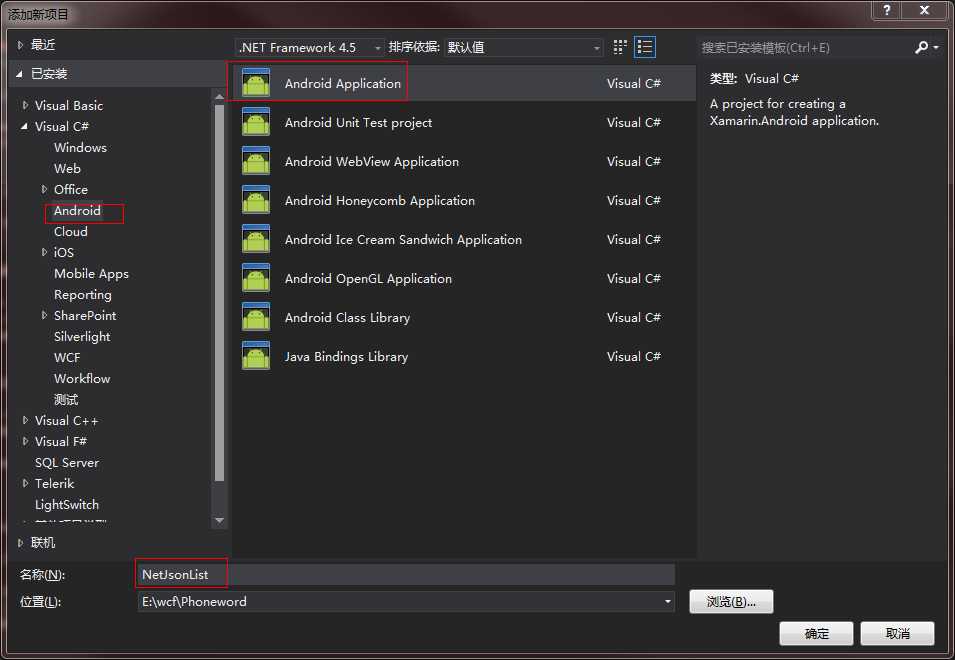Select the Mobile Apps category
955x660 pixels.
(91, 274)
